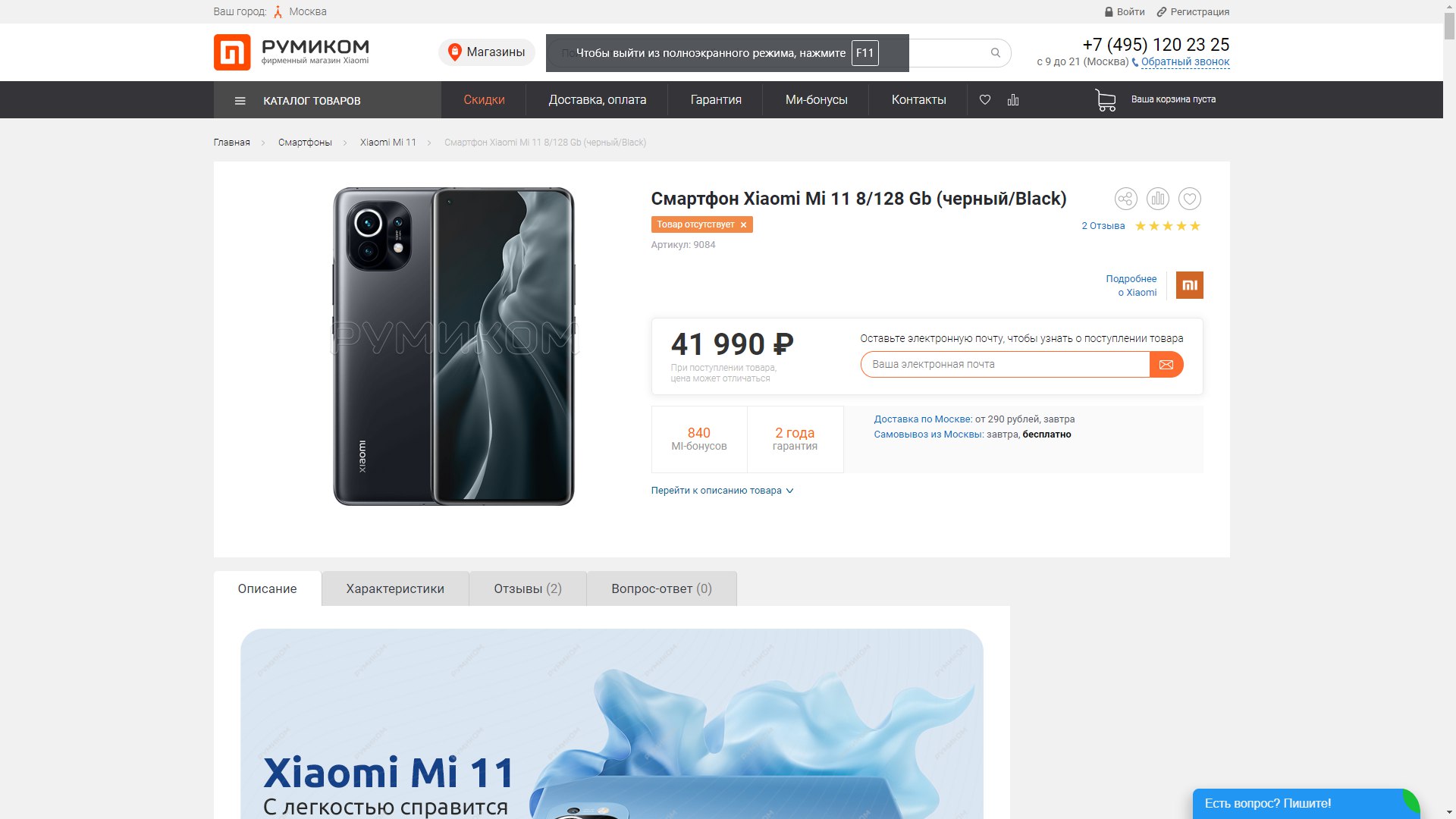This screenshot has height=819, width=1456.
Task: Open the 'Отзывы (2)' tab
Action: pyautogui.click(x=528, y=588)
